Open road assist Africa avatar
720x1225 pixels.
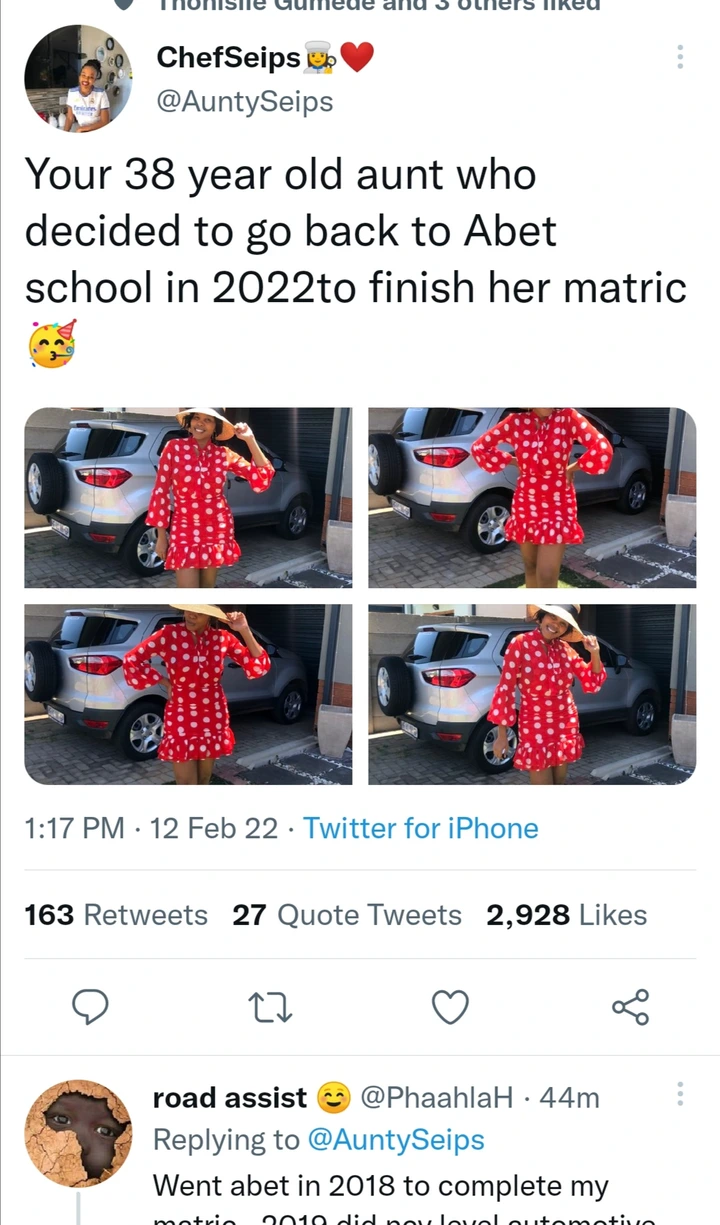point(78,1133)
